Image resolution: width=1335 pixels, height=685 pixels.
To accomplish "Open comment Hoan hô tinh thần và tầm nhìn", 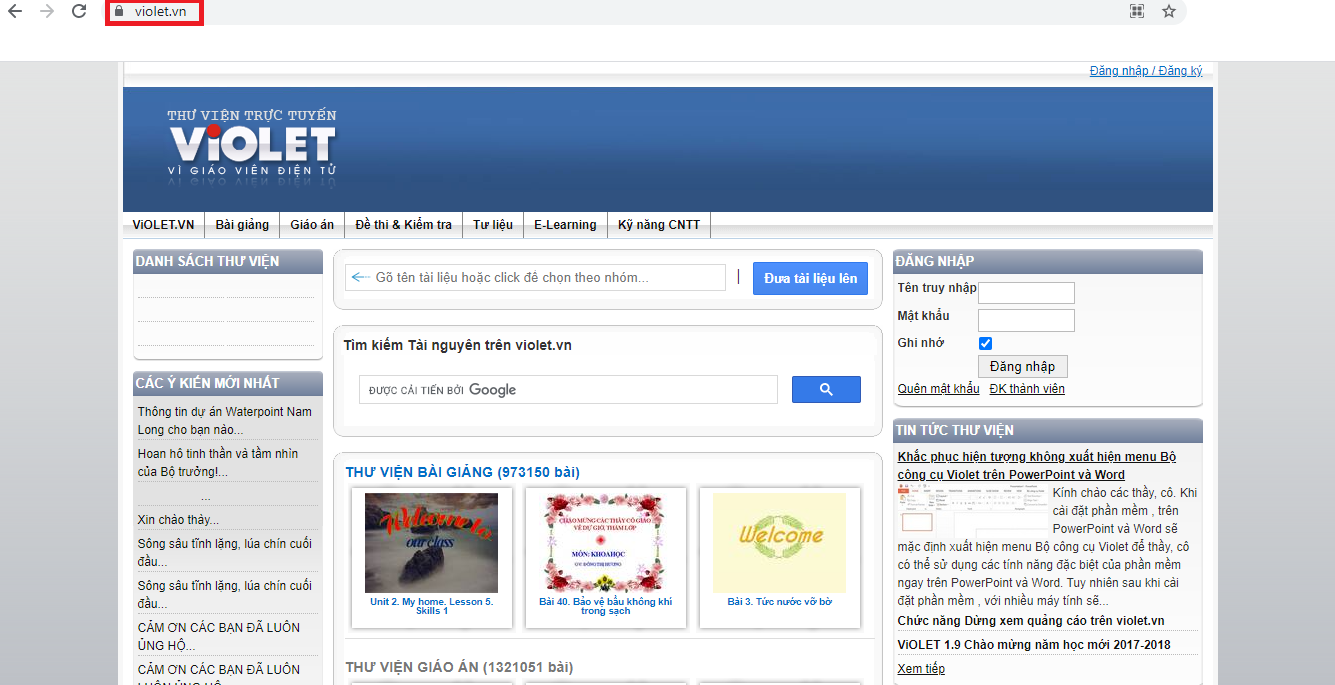I will tap(218, 463).
